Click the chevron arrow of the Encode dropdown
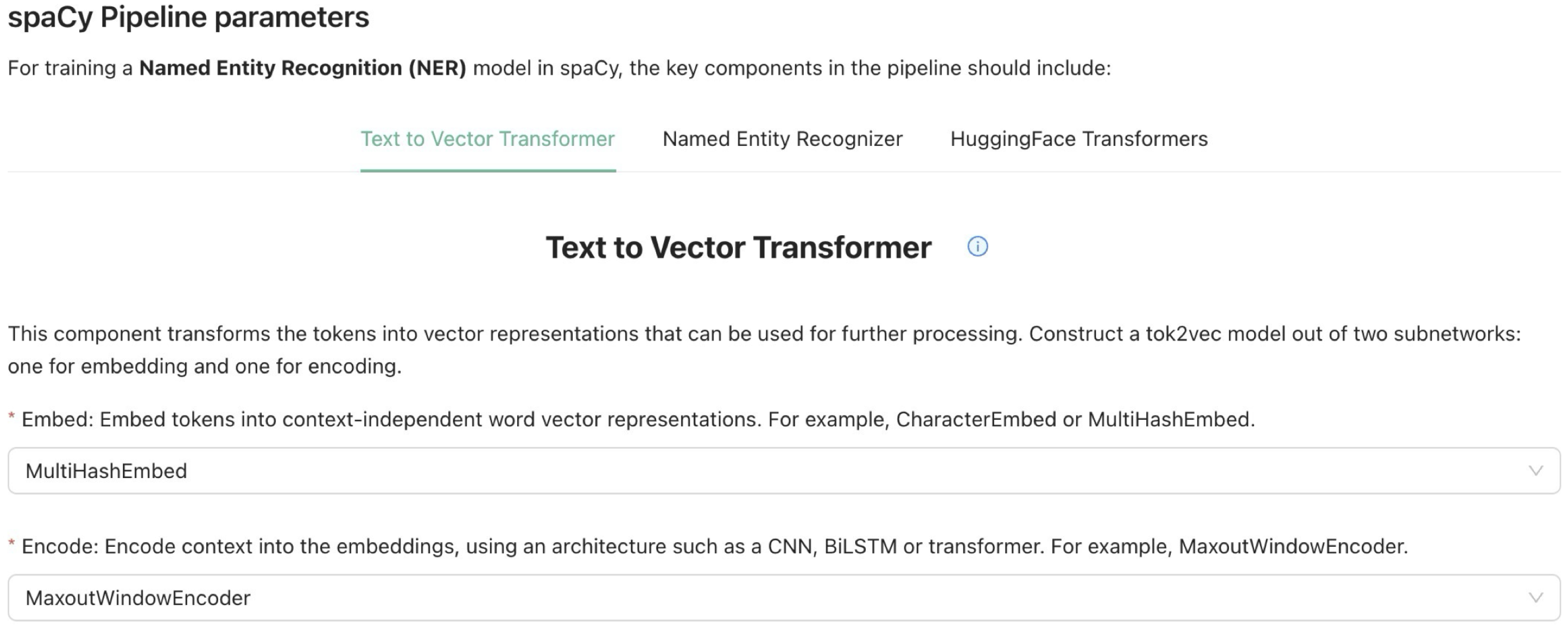The height and width of the screenshot is (631, 1568). coord(1536,597)
